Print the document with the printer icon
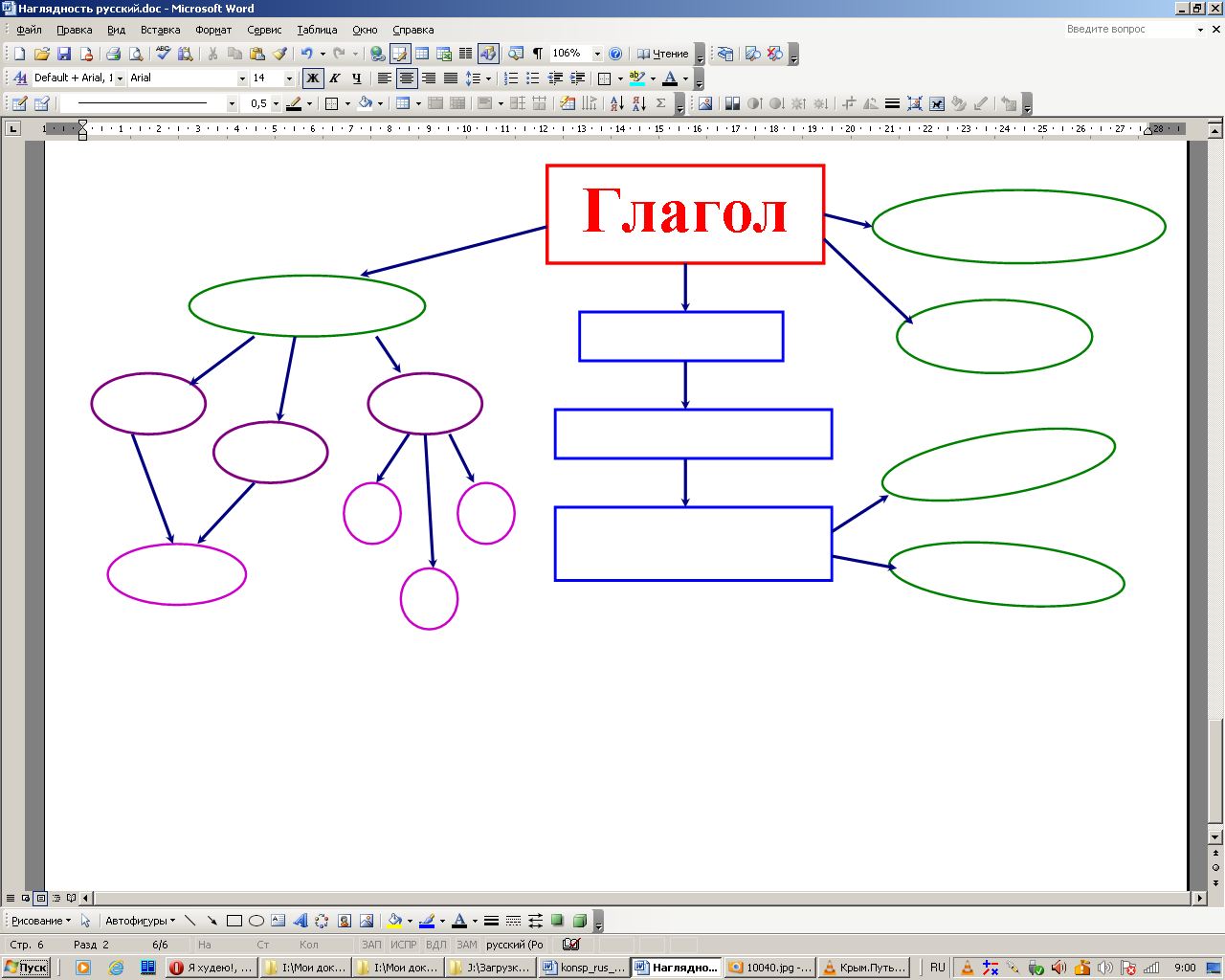Image resolution: width=1225 pixels, height=980 pixels. pyautogui.click(x=113, y=55)
